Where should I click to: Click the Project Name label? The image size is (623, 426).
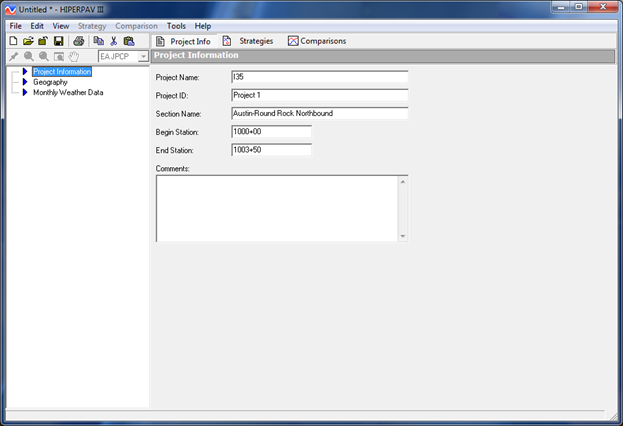coord(177,77)
